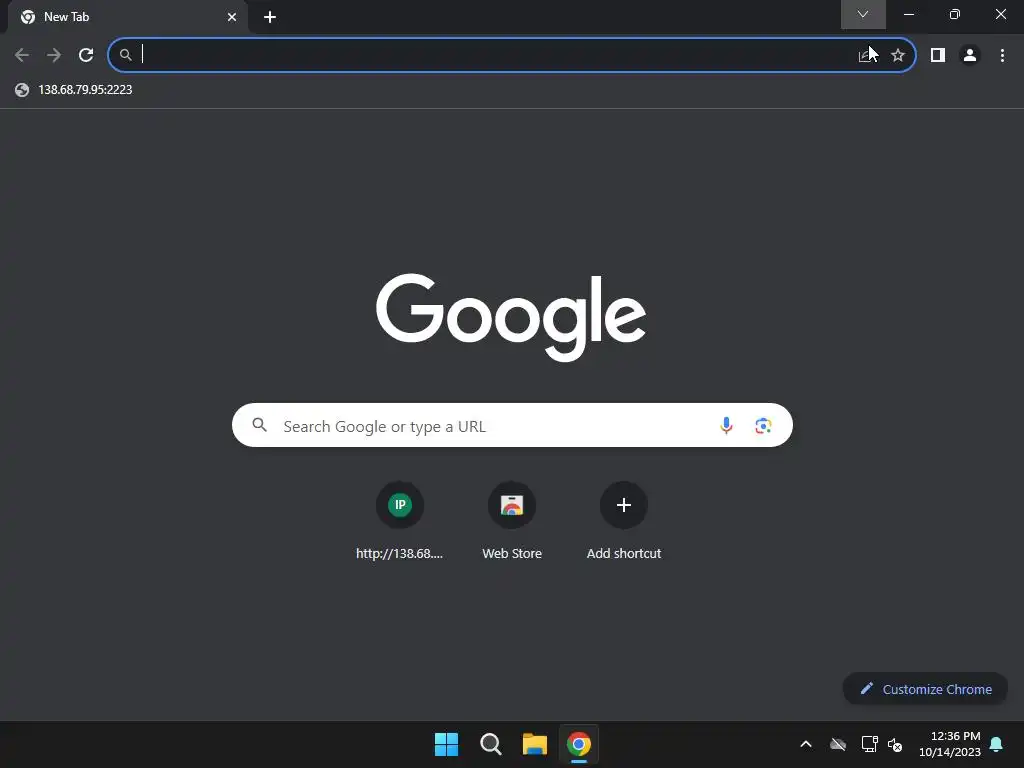Screen dimensions: 1024x768
Task: Open Windows taskbar search
Action: coord(490,744)
